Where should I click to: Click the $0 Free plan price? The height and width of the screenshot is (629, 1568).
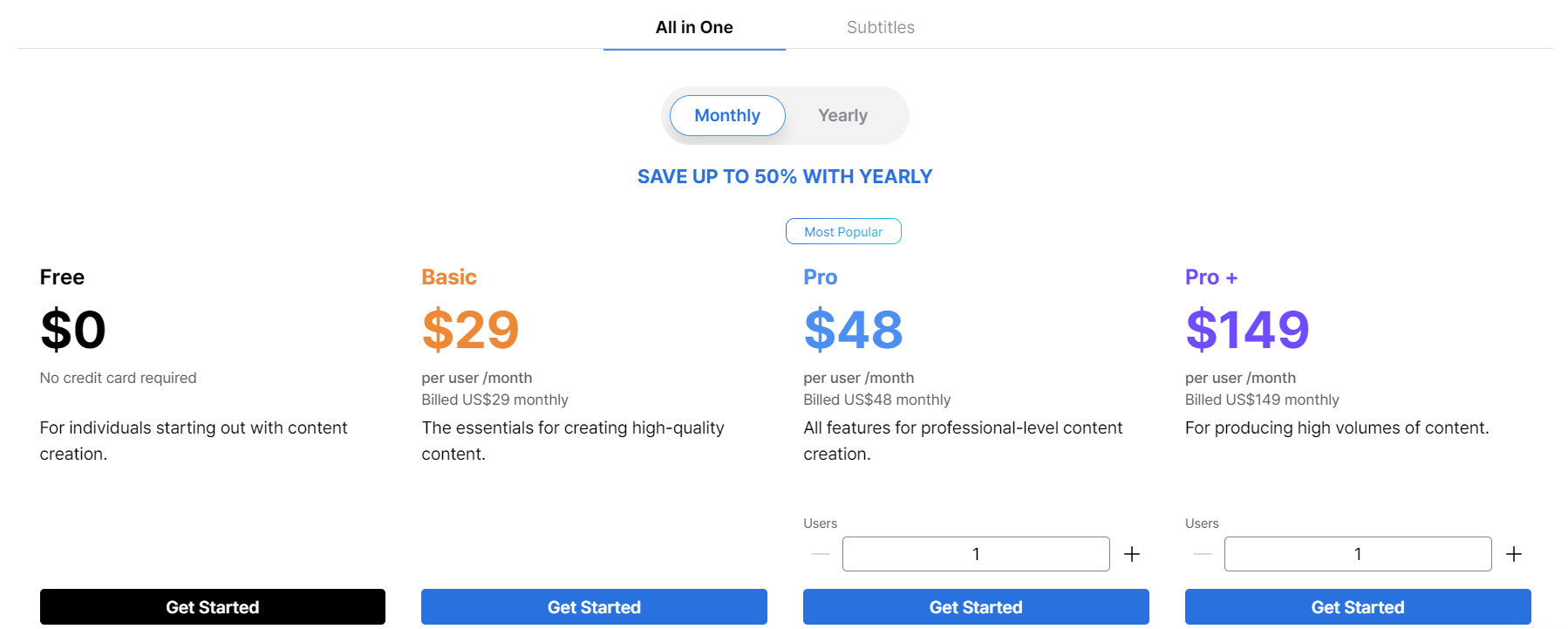click(x=73, y=330)
